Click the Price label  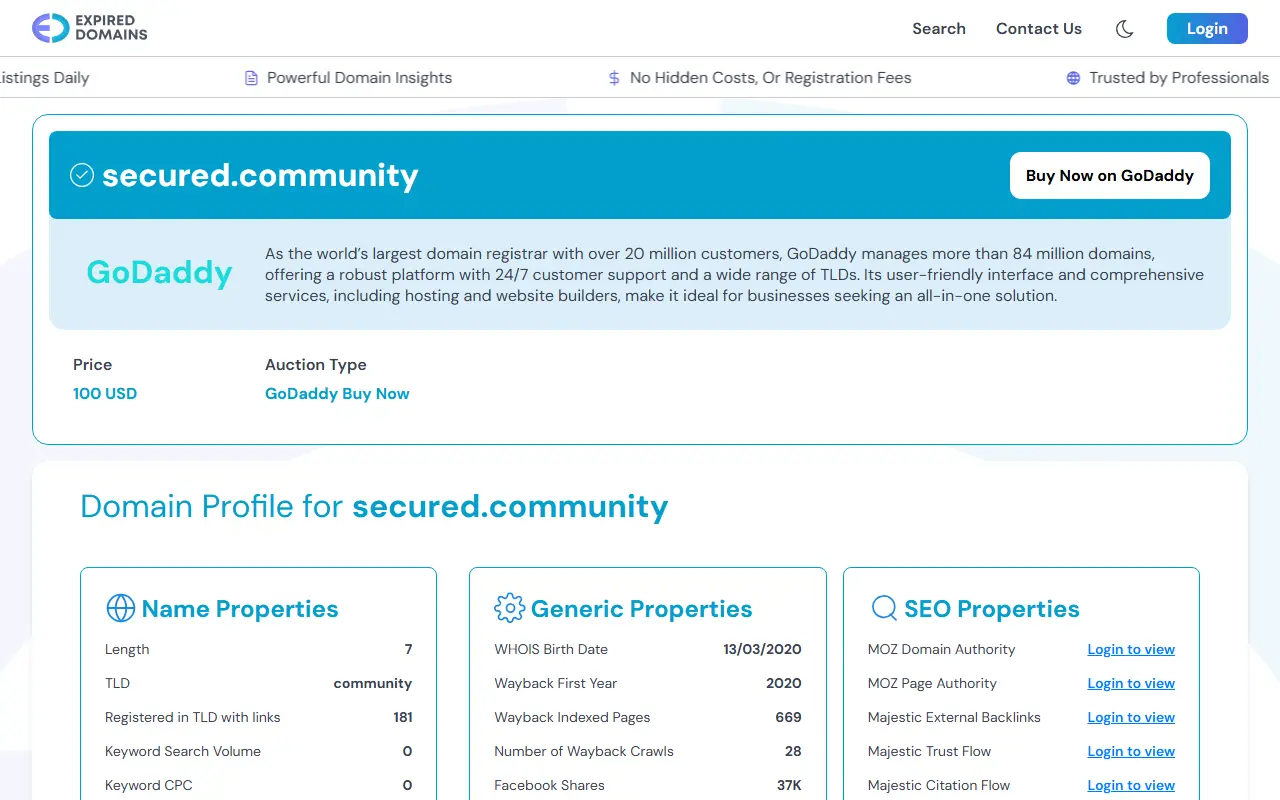93,365
